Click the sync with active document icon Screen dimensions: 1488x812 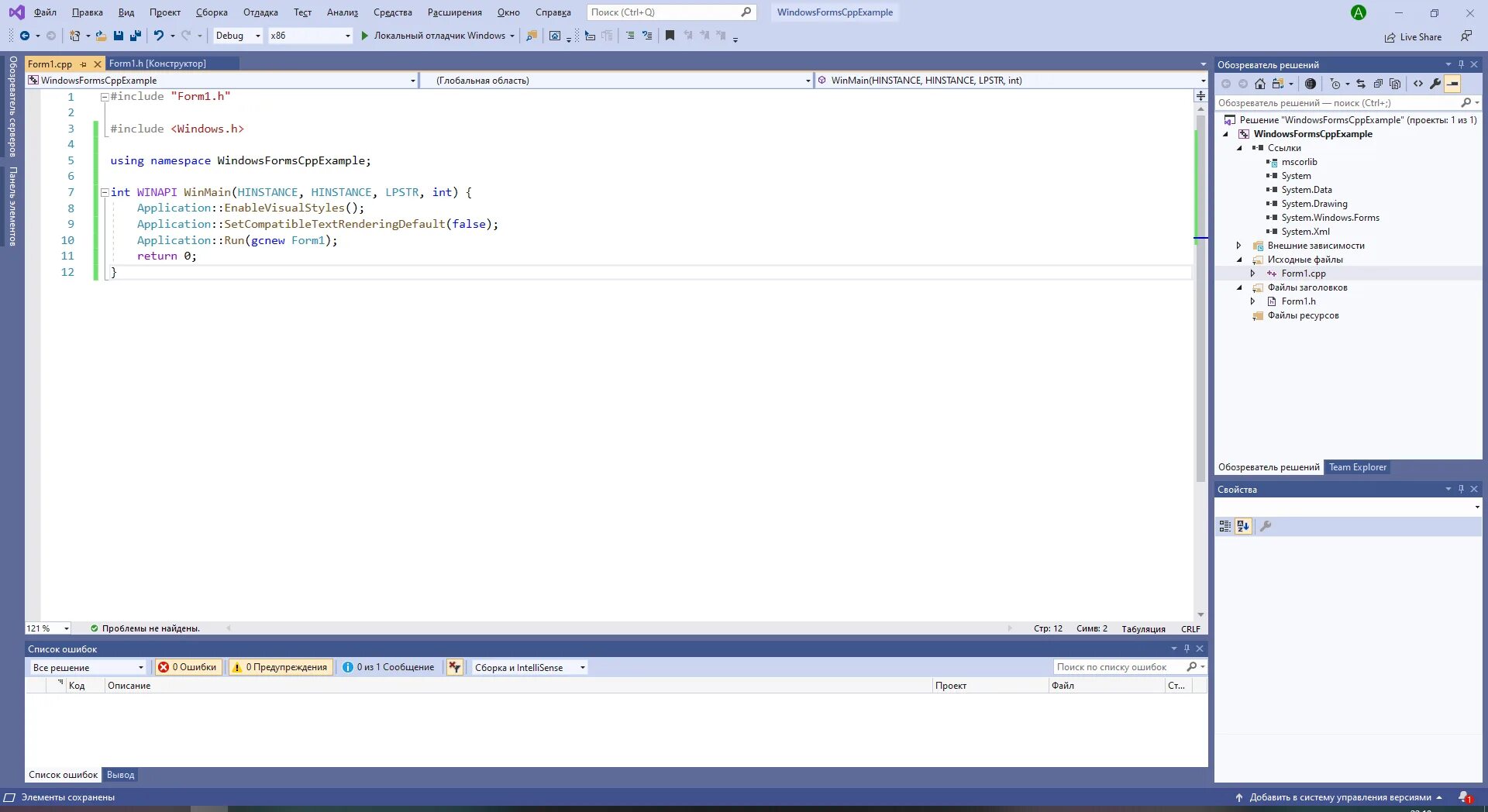(1361, 84)
